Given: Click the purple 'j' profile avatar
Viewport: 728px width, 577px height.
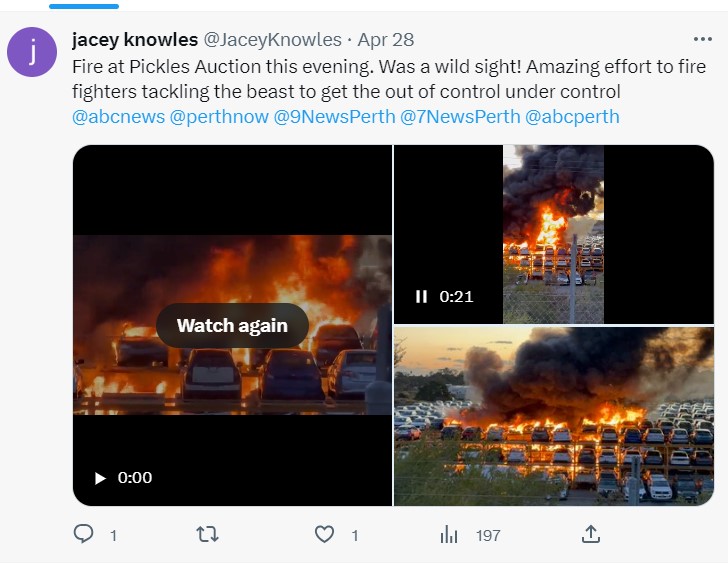Looking at the screenshot, I should [x=32, y=52].
